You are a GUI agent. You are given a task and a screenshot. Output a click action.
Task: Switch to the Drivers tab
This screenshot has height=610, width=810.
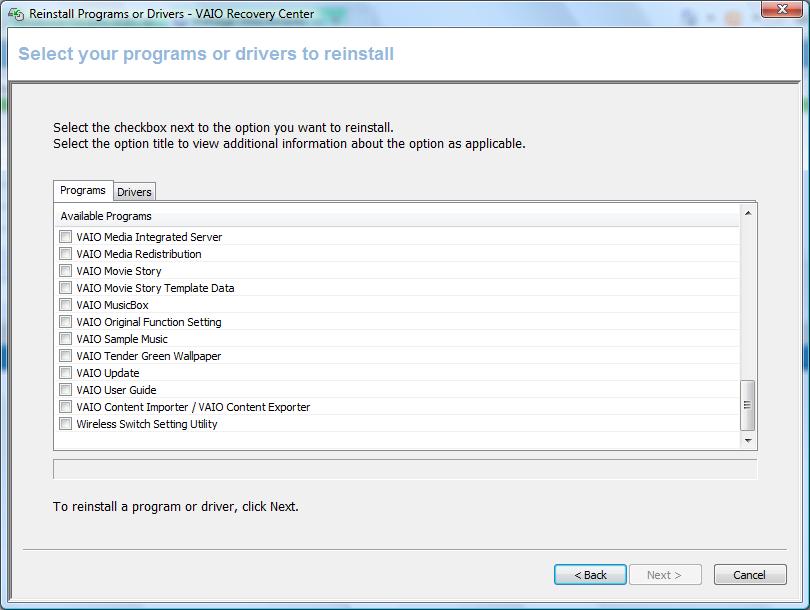134,192
